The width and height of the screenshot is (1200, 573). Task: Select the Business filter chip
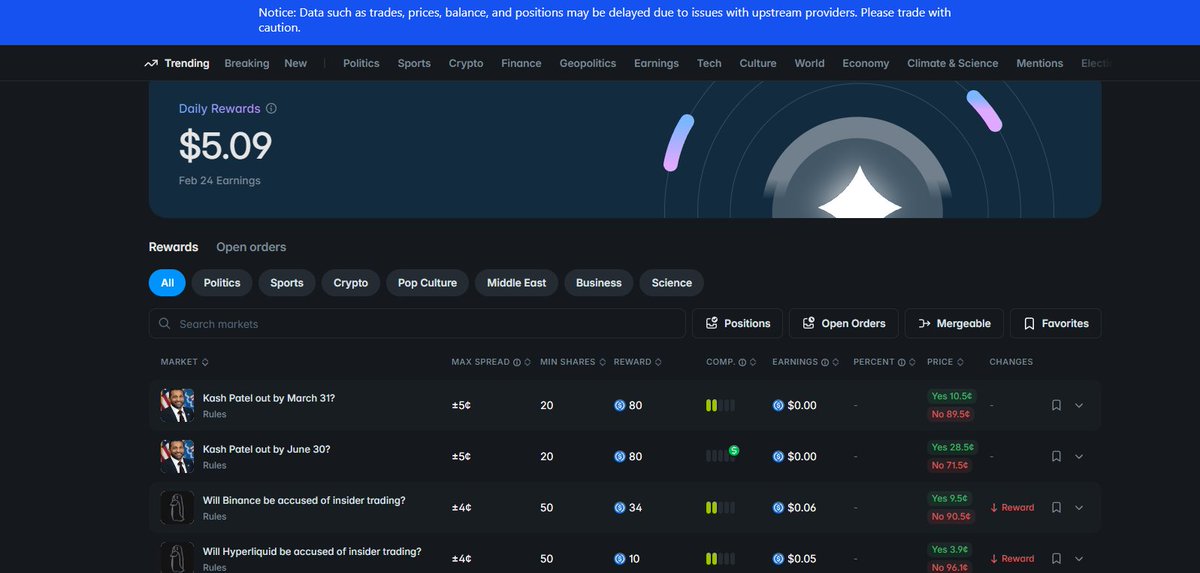[x=599, y=283]
